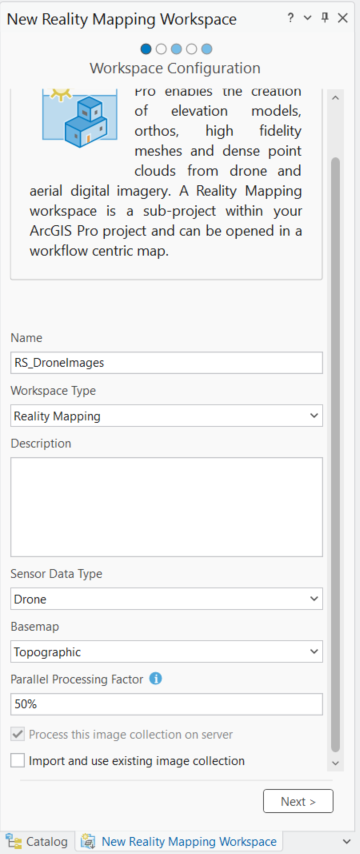
Task: Click the building illustration icon
Action: [80, 119]
